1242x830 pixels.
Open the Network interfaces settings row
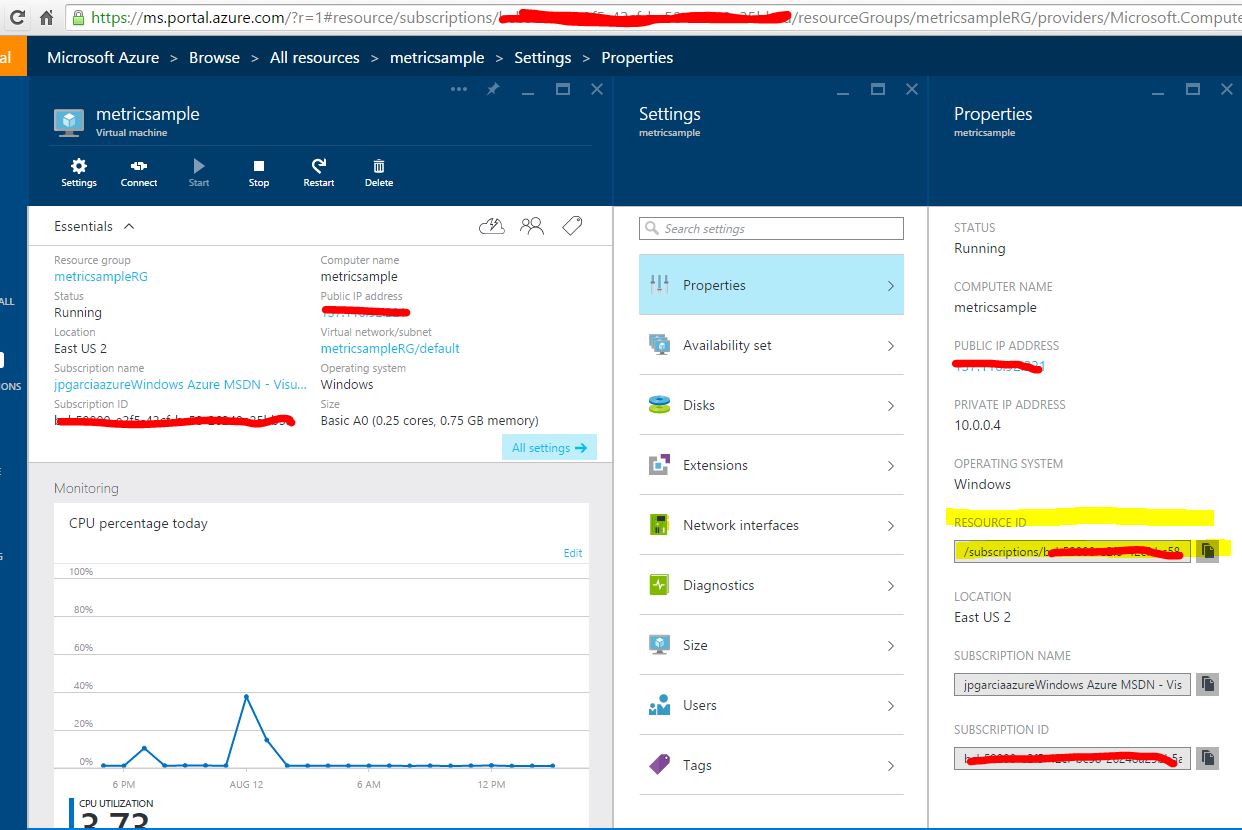pos(771,525)
